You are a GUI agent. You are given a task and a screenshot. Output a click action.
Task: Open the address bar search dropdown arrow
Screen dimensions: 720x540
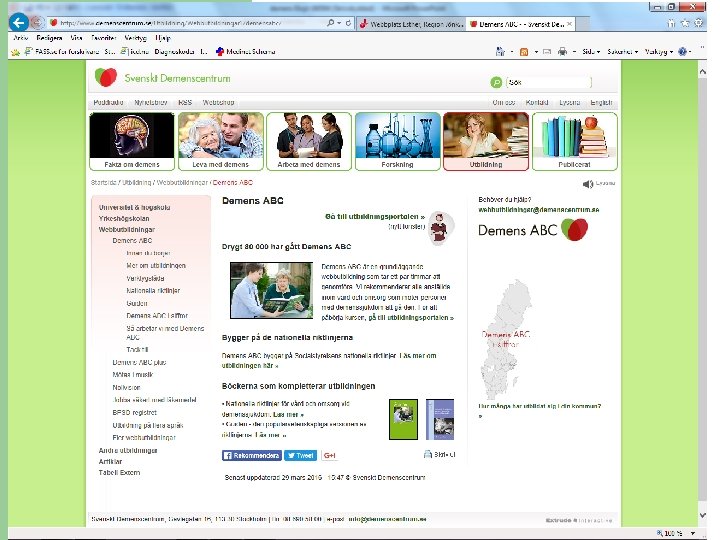[x=339, y=22]
